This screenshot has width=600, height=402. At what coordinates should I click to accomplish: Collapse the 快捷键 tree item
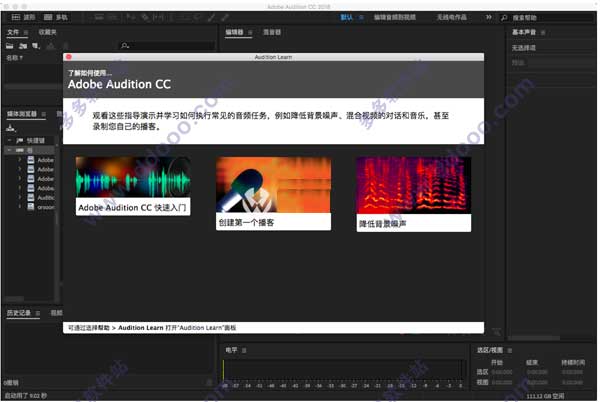tap(10, 140)
